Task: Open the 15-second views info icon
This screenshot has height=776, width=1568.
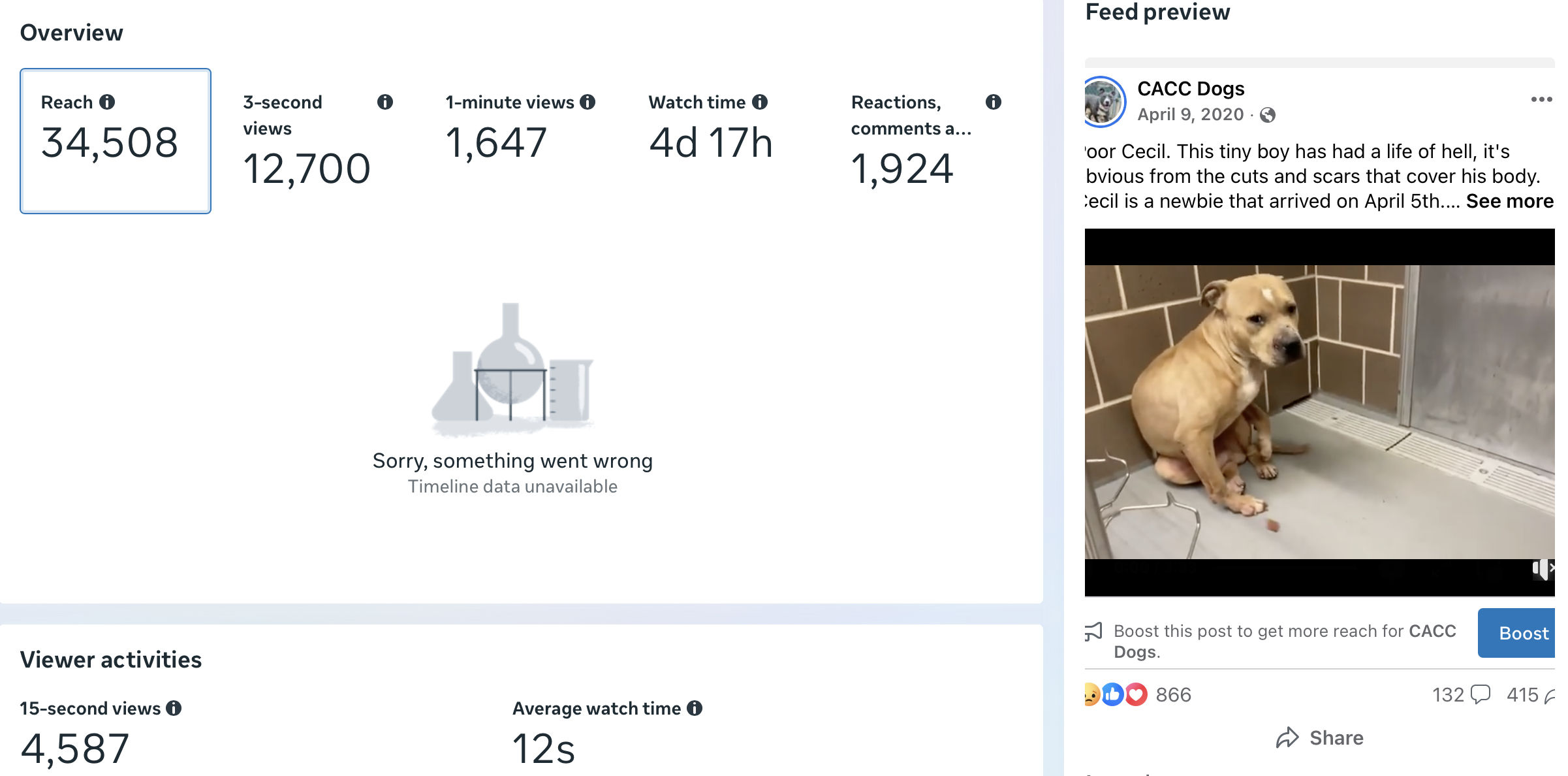Action: 174,708
